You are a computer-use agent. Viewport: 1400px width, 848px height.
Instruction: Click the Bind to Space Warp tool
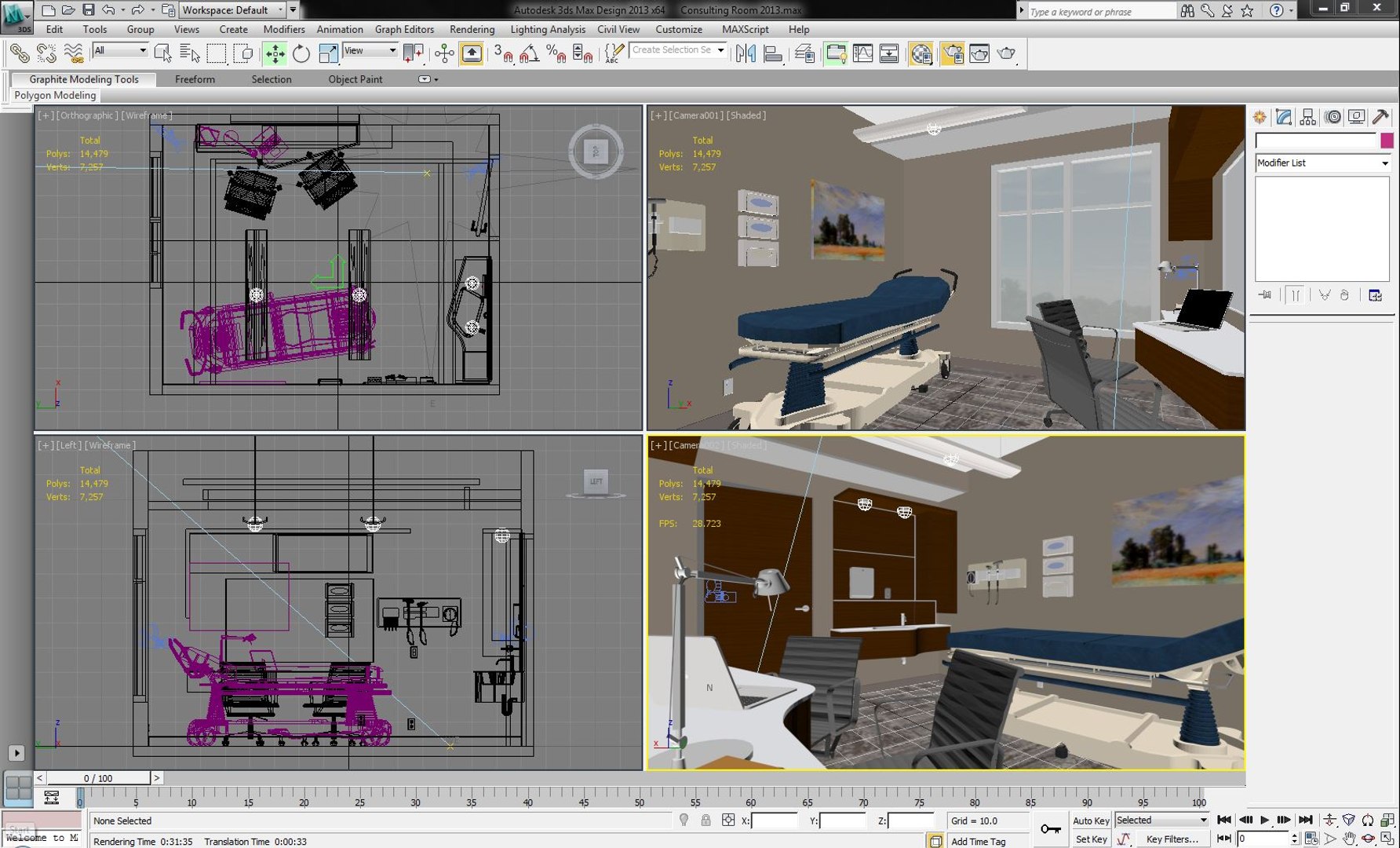pos(73,53)
